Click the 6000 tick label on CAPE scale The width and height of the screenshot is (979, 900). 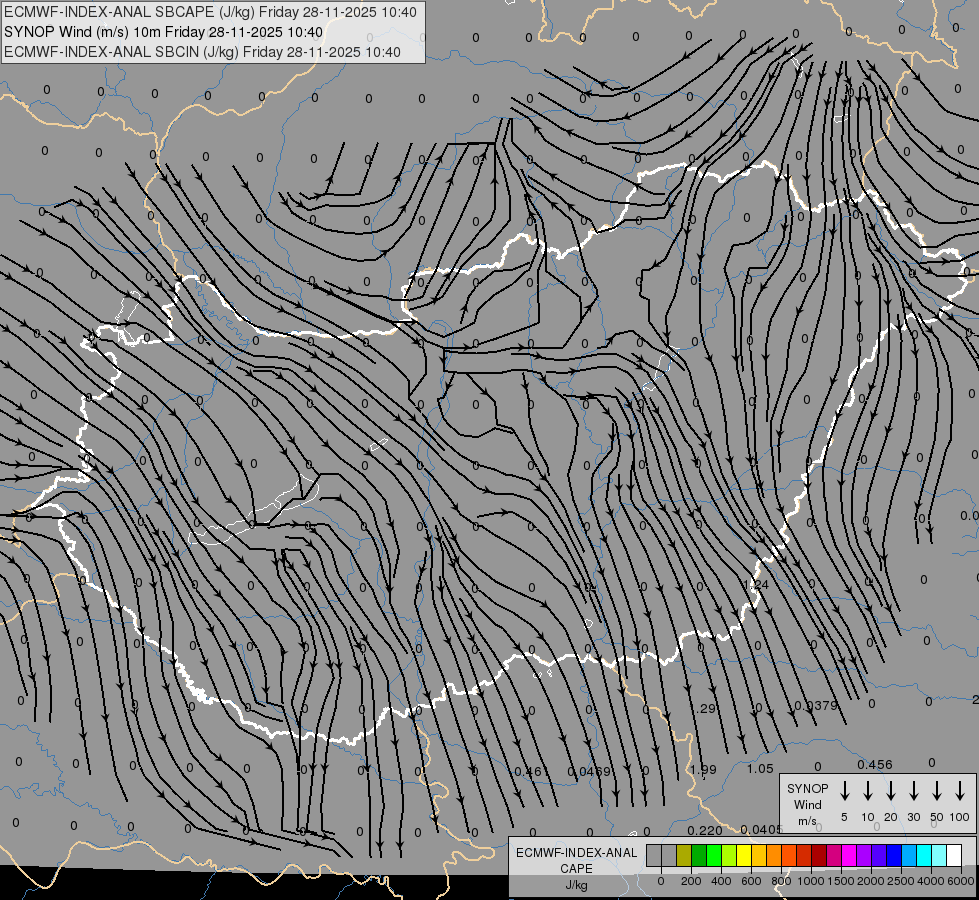(x=961, y=881)
